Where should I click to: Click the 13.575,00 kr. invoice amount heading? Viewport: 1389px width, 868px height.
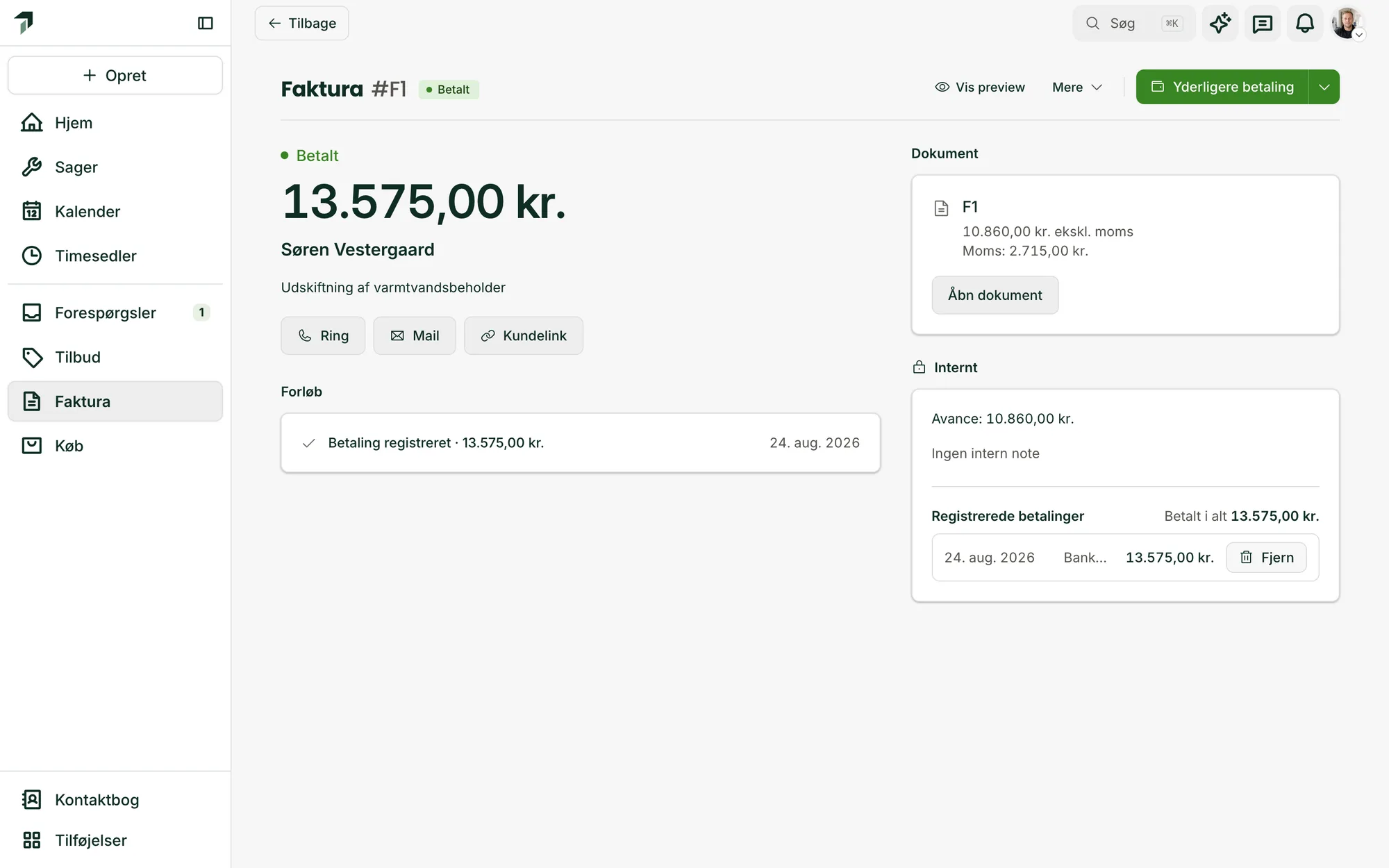424,202
